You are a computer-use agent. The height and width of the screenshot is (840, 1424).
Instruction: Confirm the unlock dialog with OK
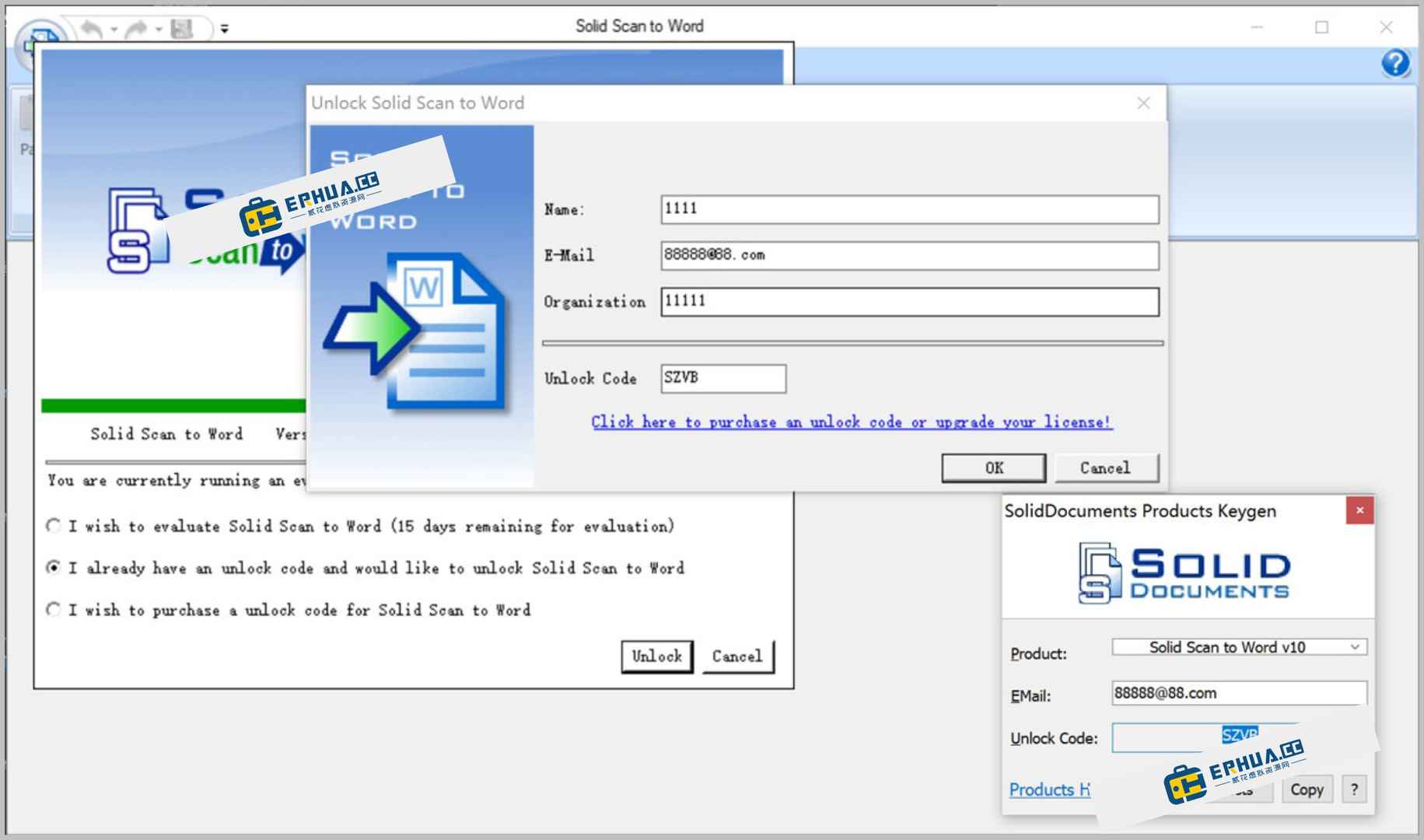pyautogui.click(x=994, y=468)
